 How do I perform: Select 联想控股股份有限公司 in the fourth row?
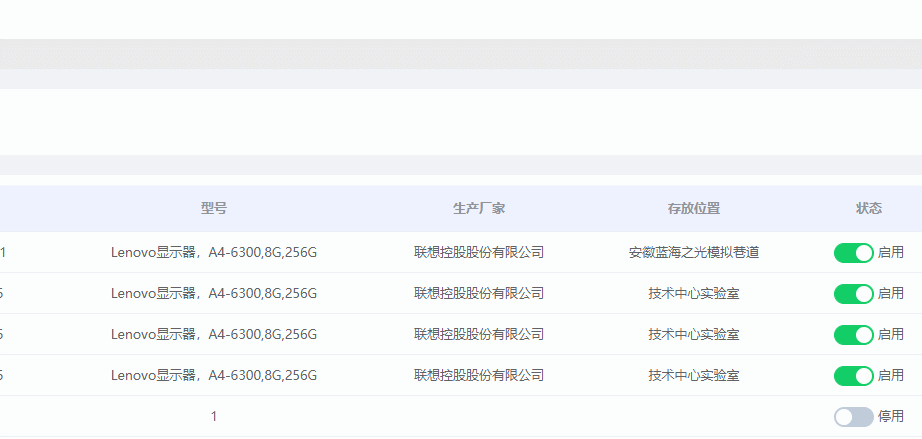tap(479, 375)
